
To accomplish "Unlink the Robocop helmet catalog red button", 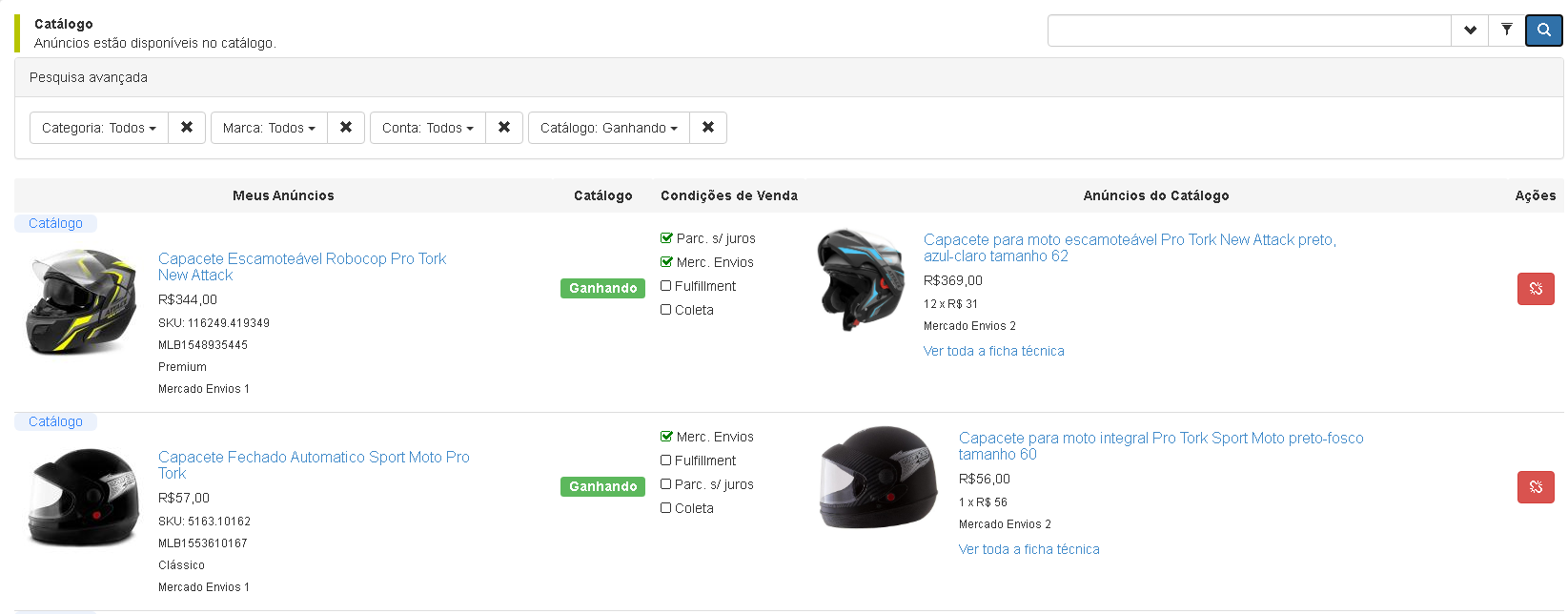I will (1536, 289).
